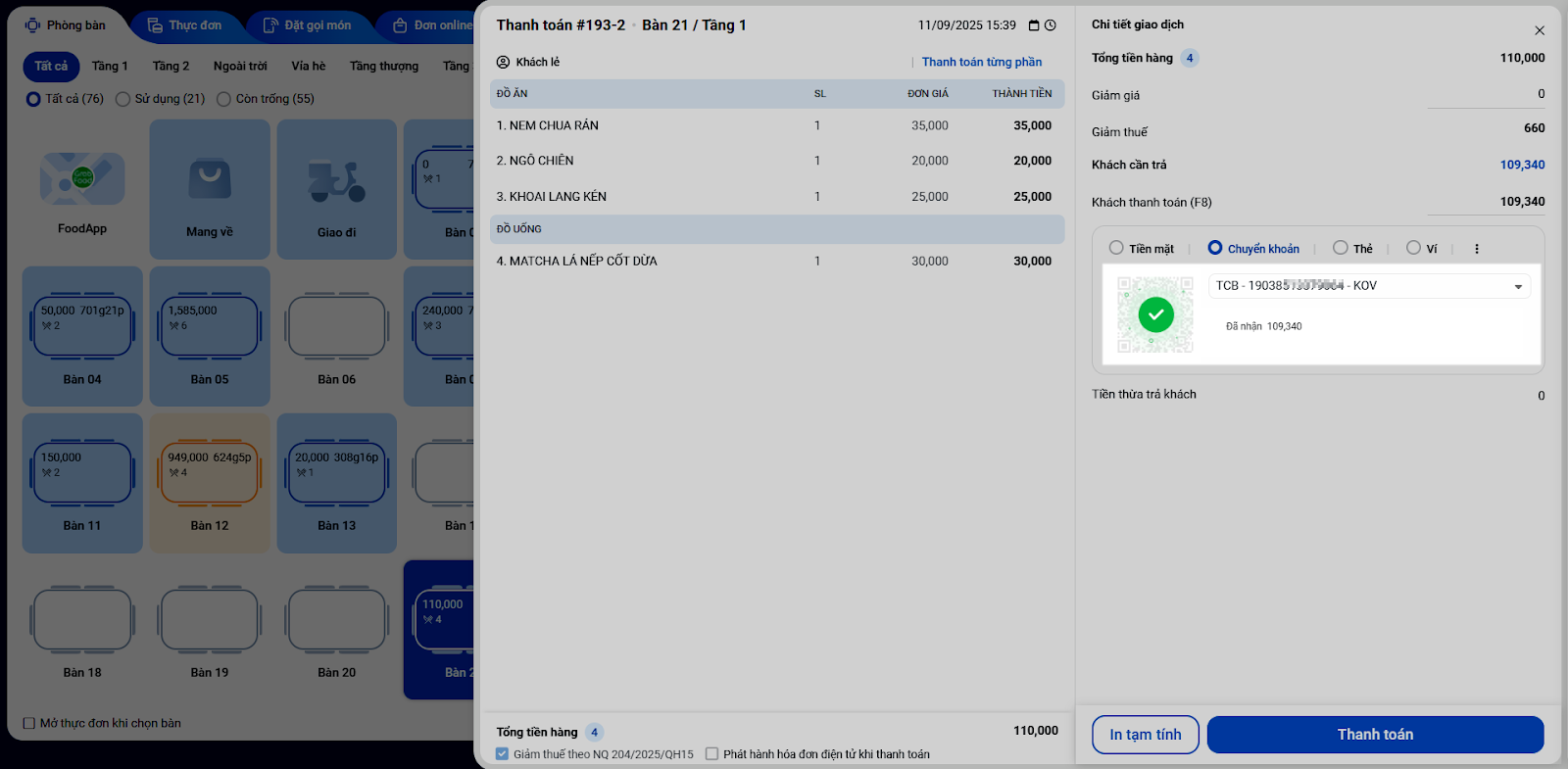Select the Tầng 1 floor filter
This screenshot has width=1568, height=769.
(x=110, y=66)
